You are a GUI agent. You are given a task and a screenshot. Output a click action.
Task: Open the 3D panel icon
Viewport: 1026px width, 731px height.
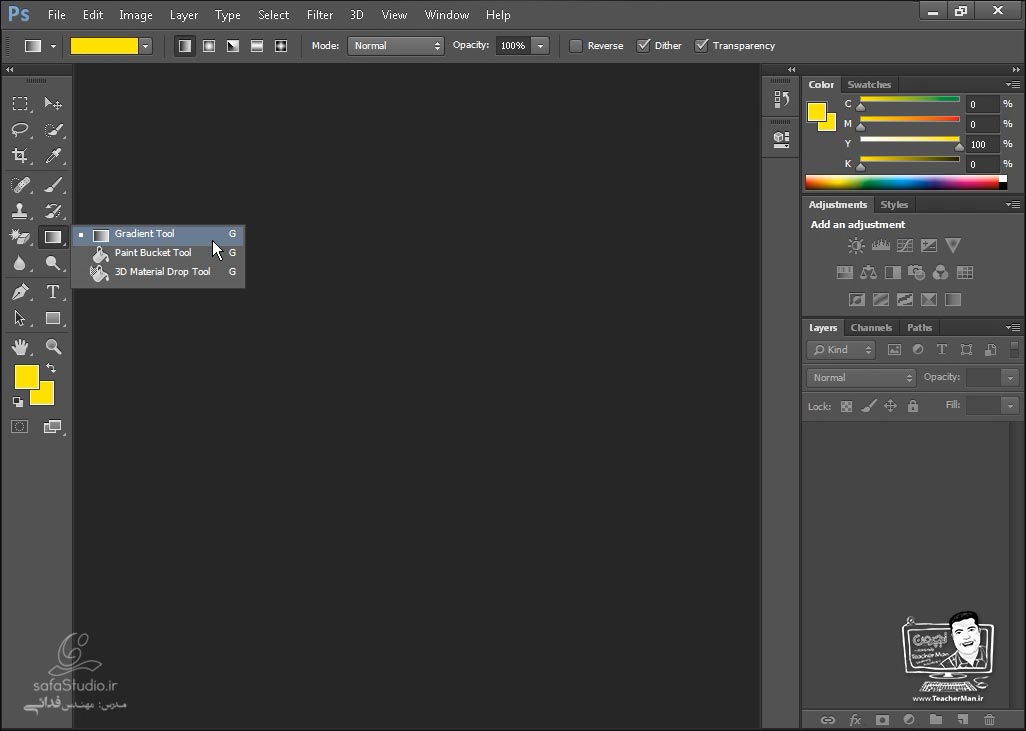click(781, 139)
